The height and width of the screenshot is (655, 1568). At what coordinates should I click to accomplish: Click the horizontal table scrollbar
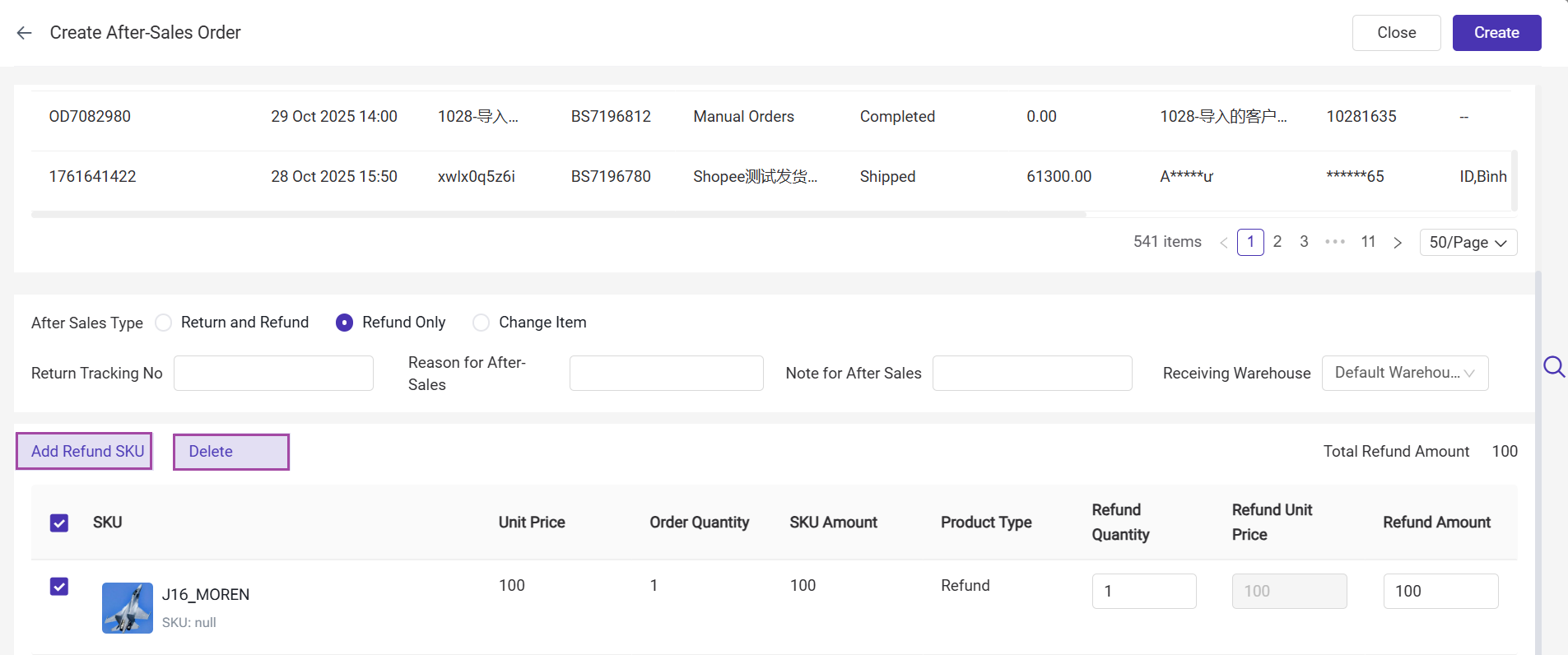(x=558, y=215)
